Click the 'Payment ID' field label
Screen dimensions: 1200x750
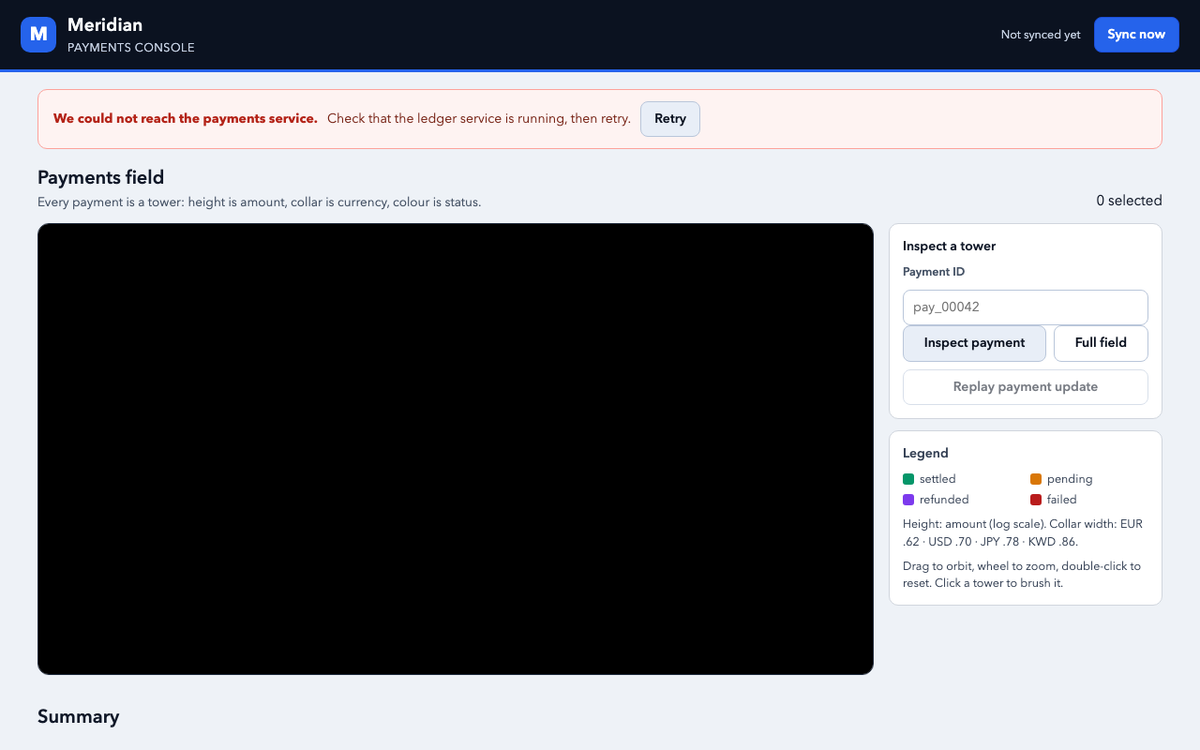tap(933, 272)
